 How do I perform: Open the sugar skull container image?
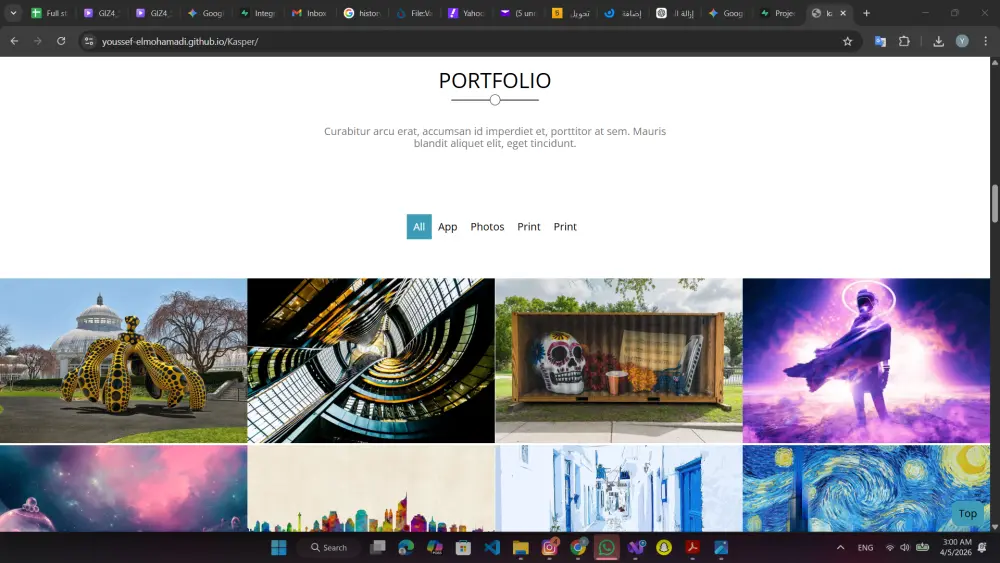(x=619, y=360)
